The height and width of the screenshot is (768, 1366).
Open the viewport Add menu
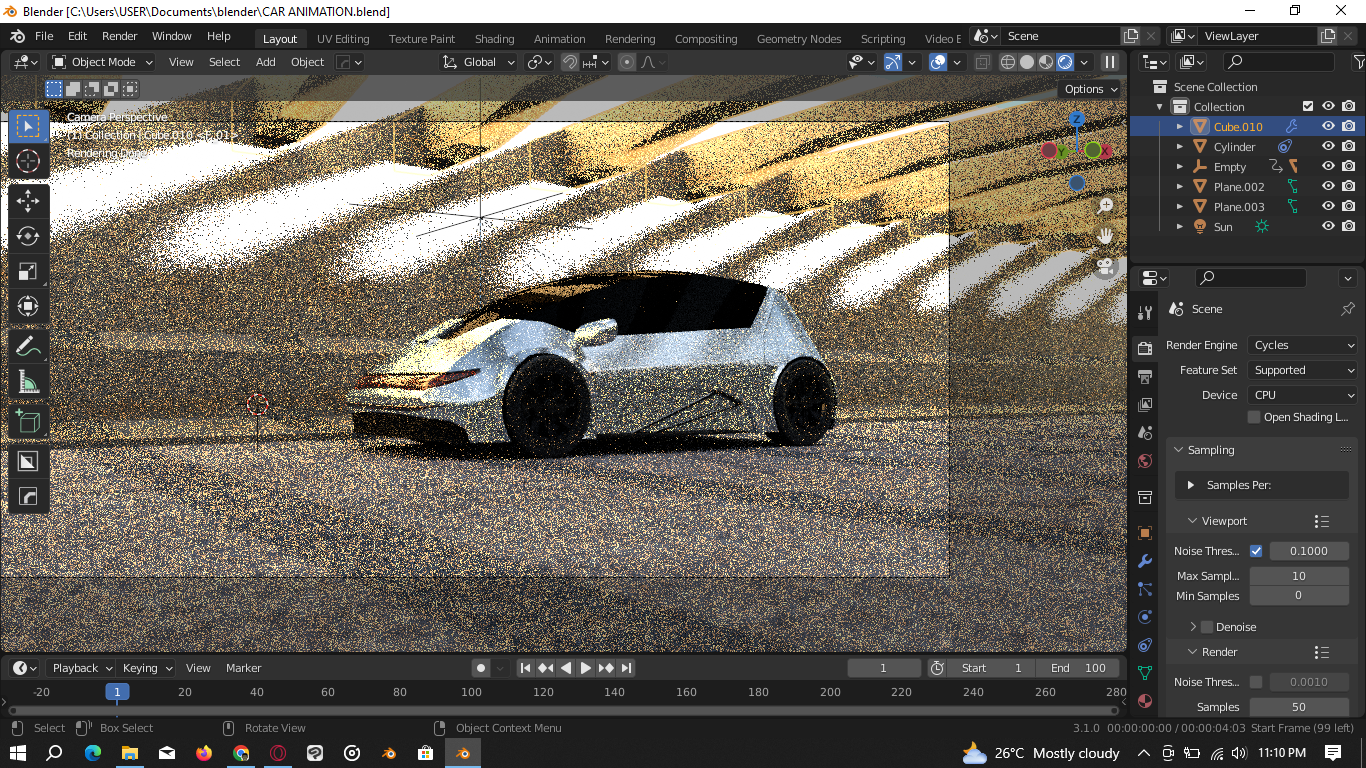pos(265,62)
